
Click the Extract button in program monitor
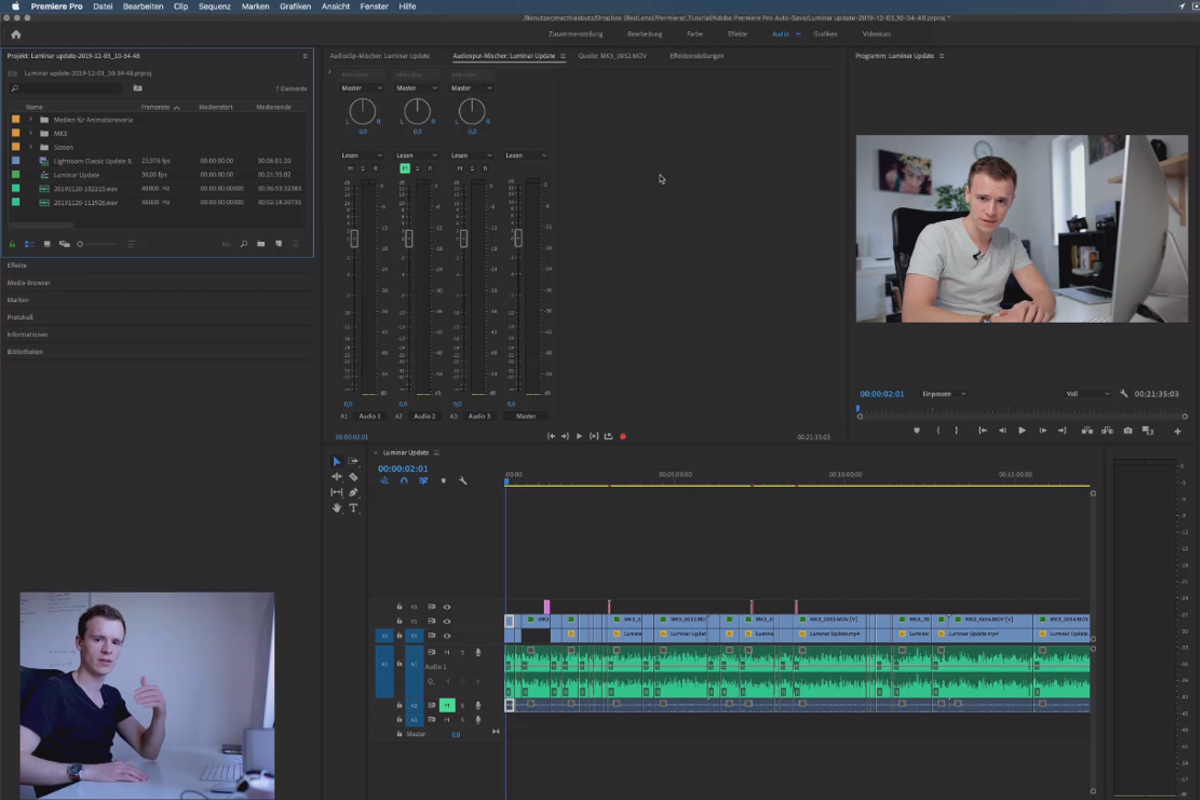pyautogui.click(x=1107, y=431)
